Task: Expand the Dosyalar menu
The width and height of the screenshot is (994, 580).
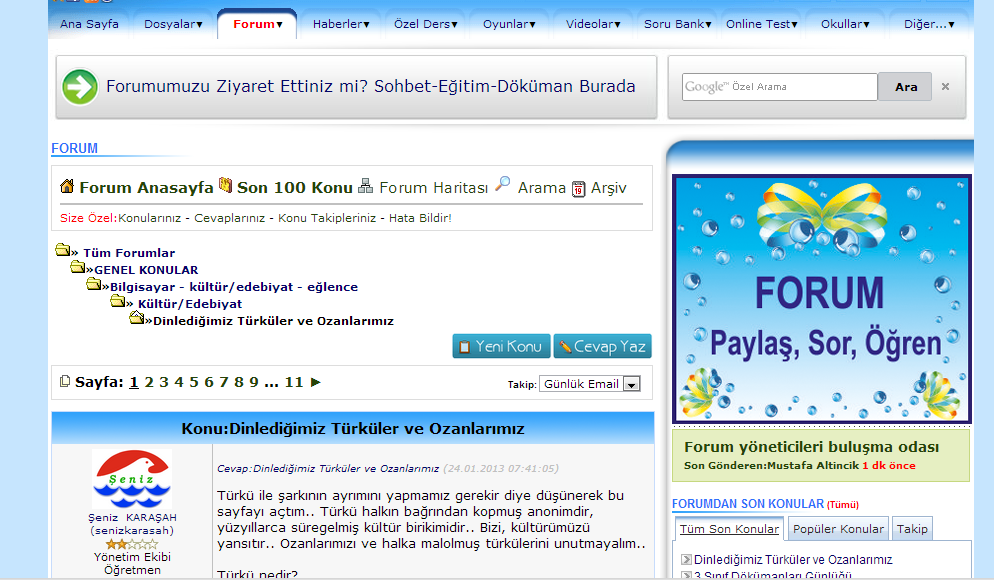Action: (x=173, y=24)
